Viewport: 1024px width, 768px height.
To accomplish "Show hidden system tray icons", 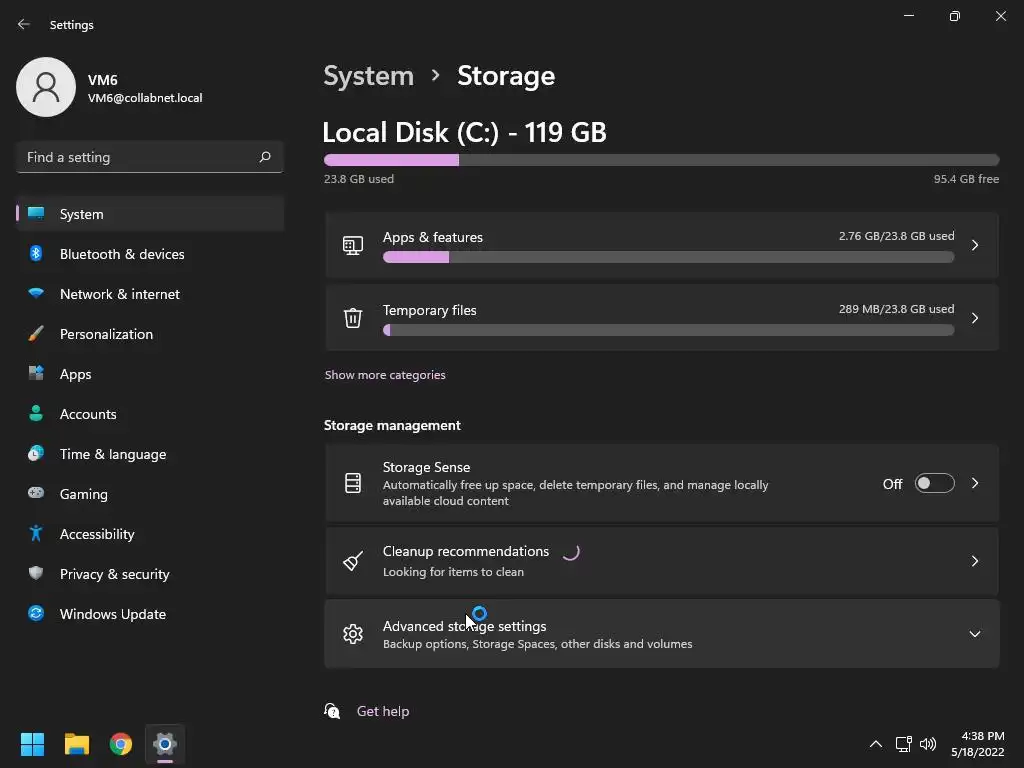I will coord(876,744).
